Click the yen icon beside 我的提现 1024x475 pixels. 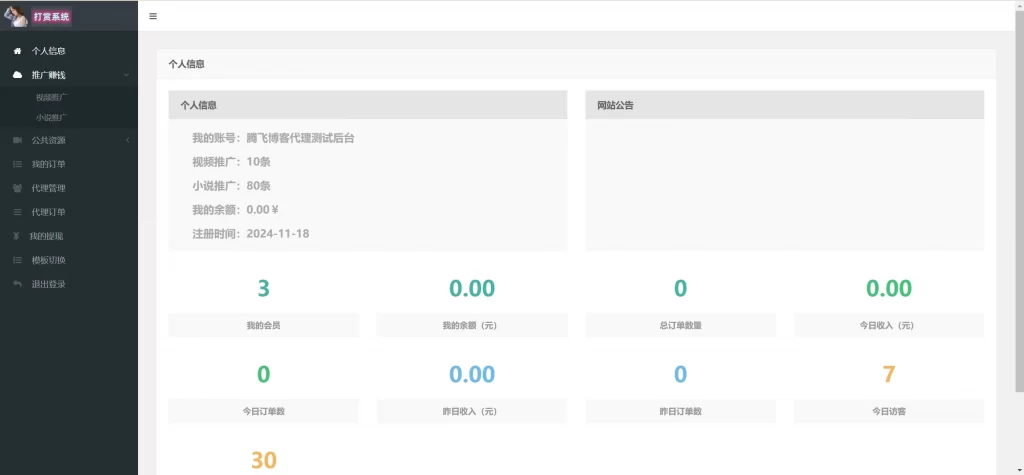click(x=17, y=236)
